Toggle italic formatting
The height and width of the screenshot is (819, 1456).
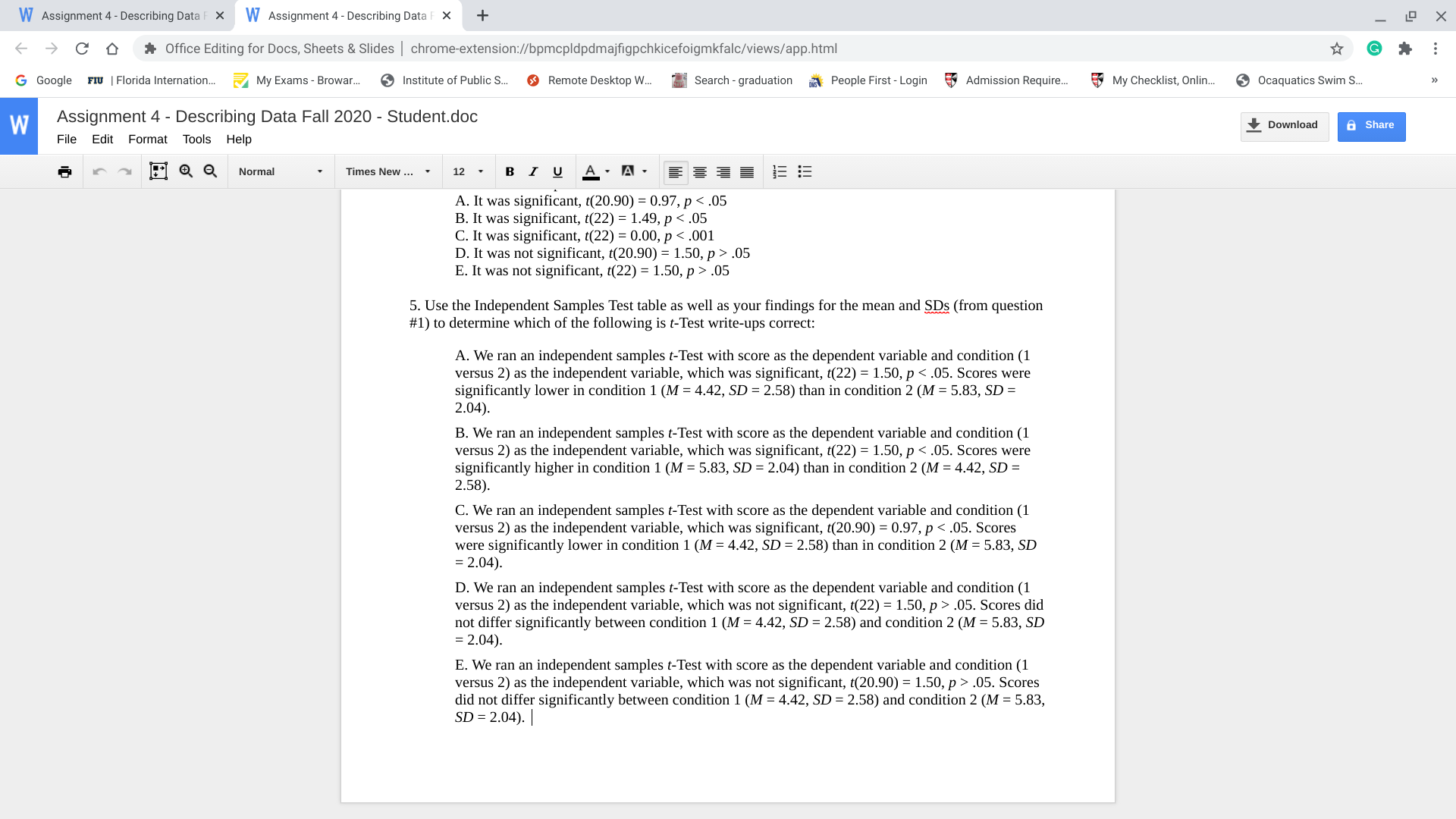pyautogui.click(x=533, y=171)
